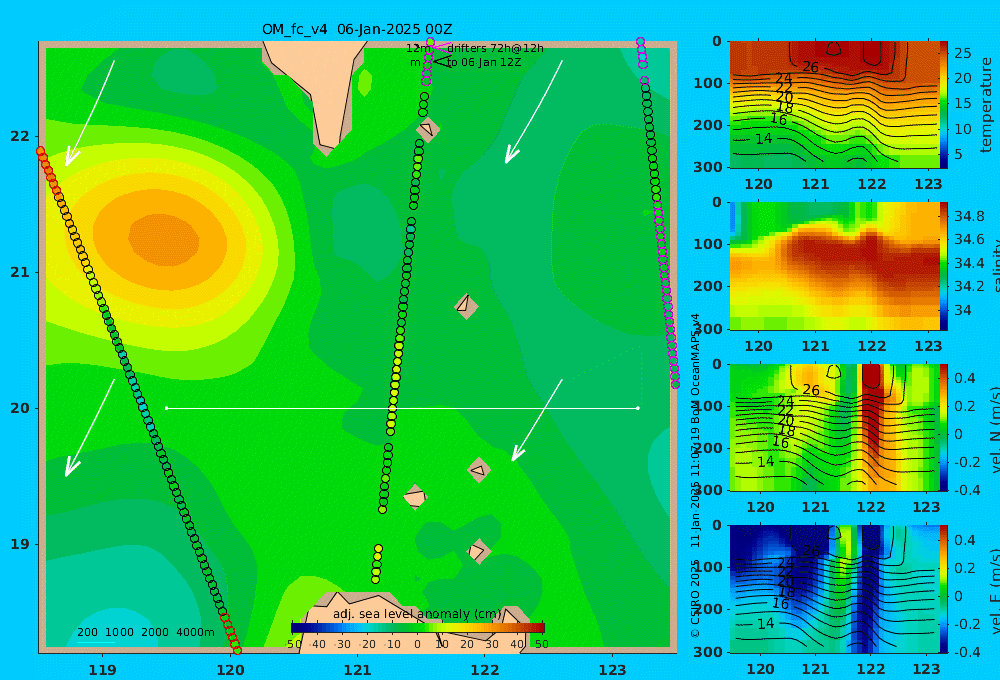Open the eastward velocity section panel
Screen dimensions: 1000x680
834,589
